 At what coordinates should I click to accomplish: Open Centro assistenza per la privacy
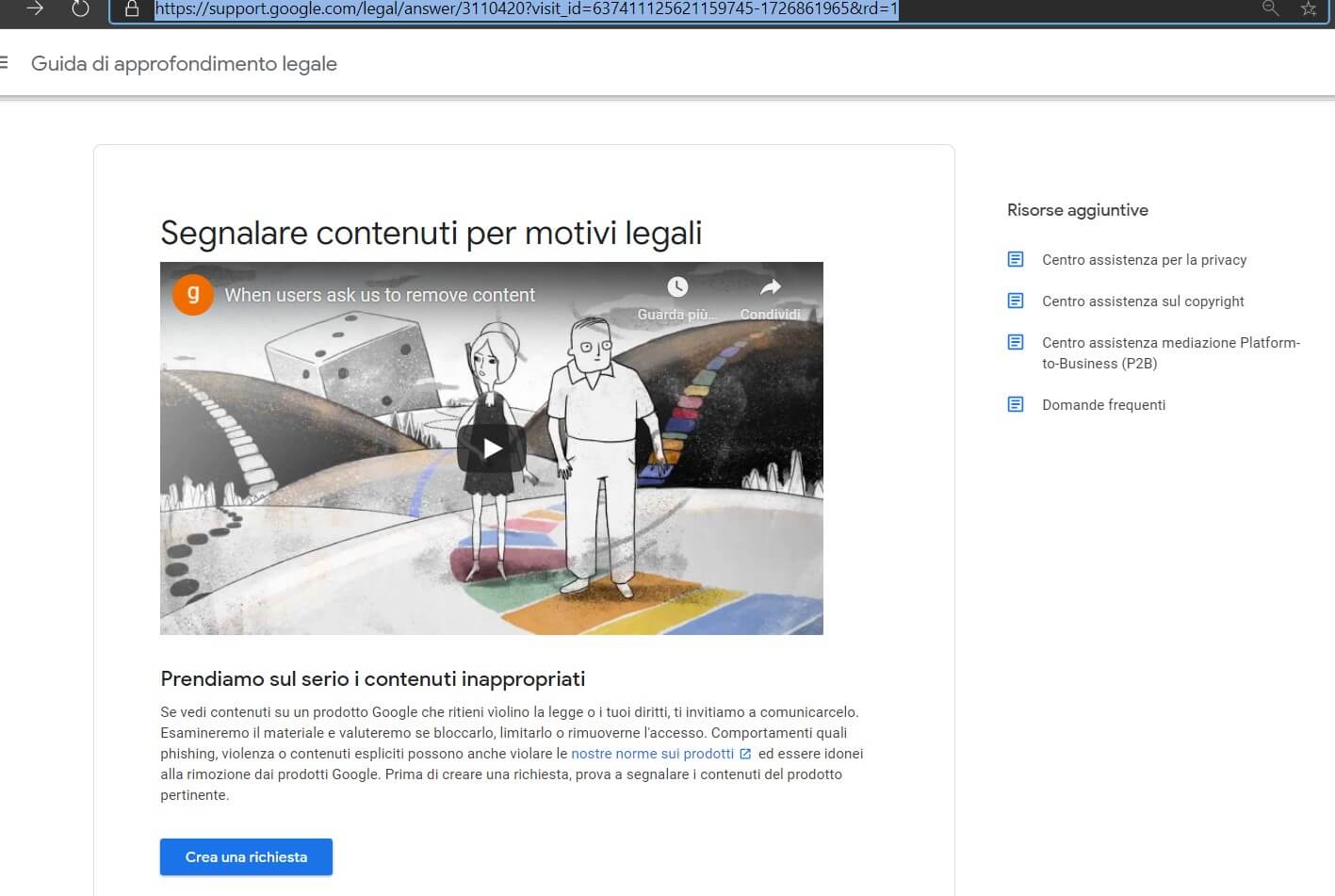click(1144, 260)
